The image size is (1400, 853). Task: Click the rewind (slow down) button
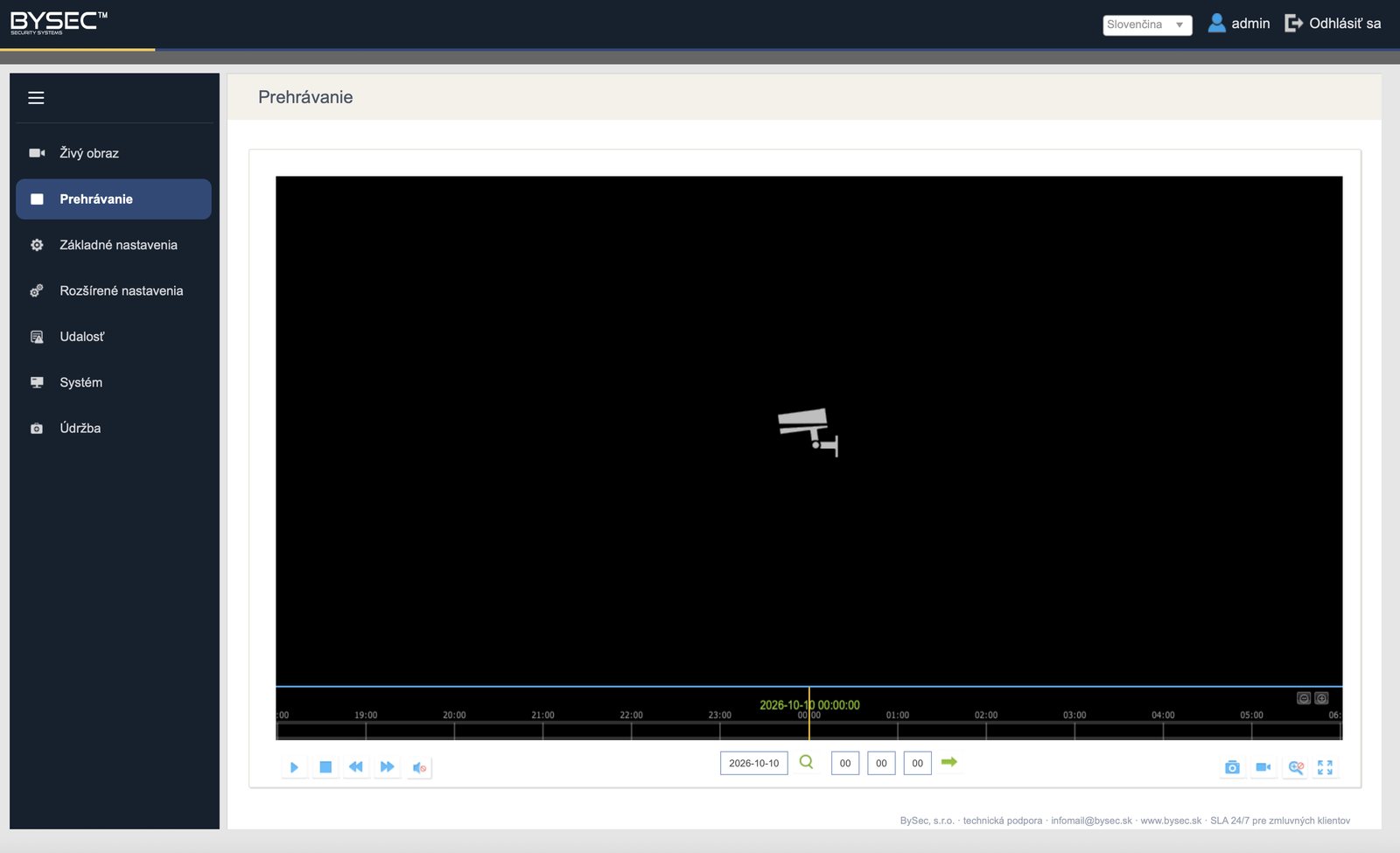tap(356, 767)
